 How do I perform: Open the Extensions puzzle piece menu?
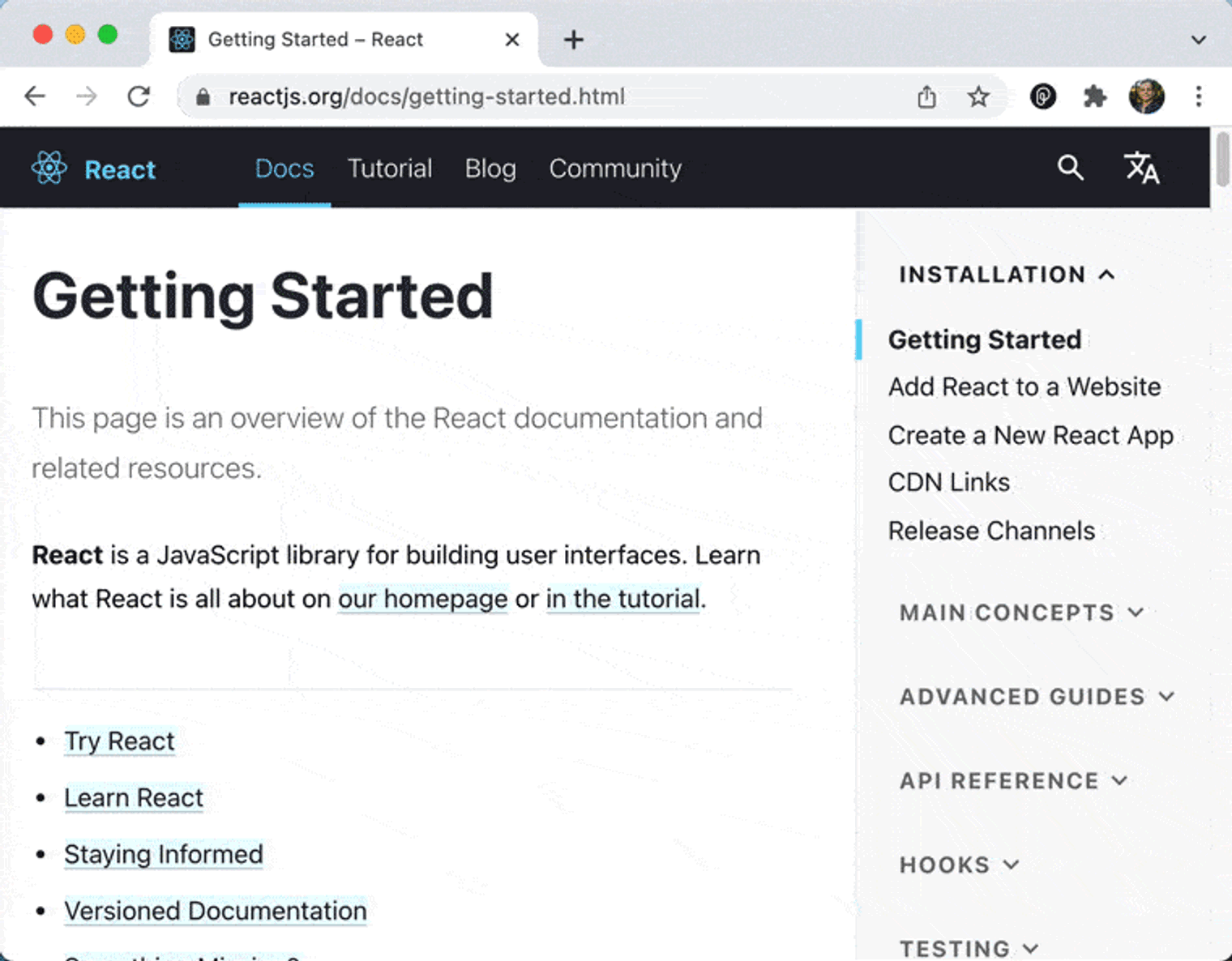click(1094, 96)
